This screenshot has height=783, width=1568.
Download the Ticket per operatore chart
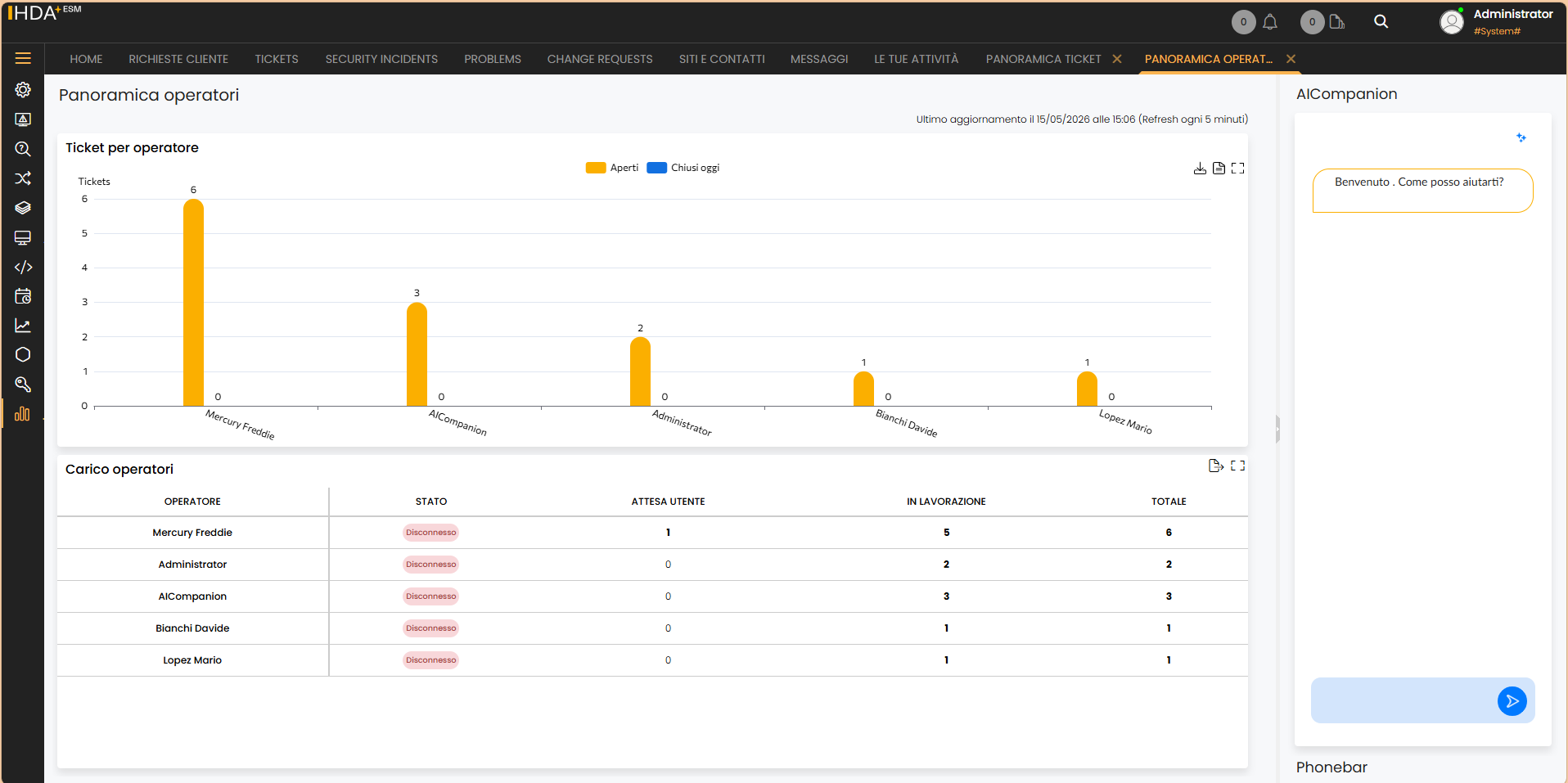tap(1200, 168)
